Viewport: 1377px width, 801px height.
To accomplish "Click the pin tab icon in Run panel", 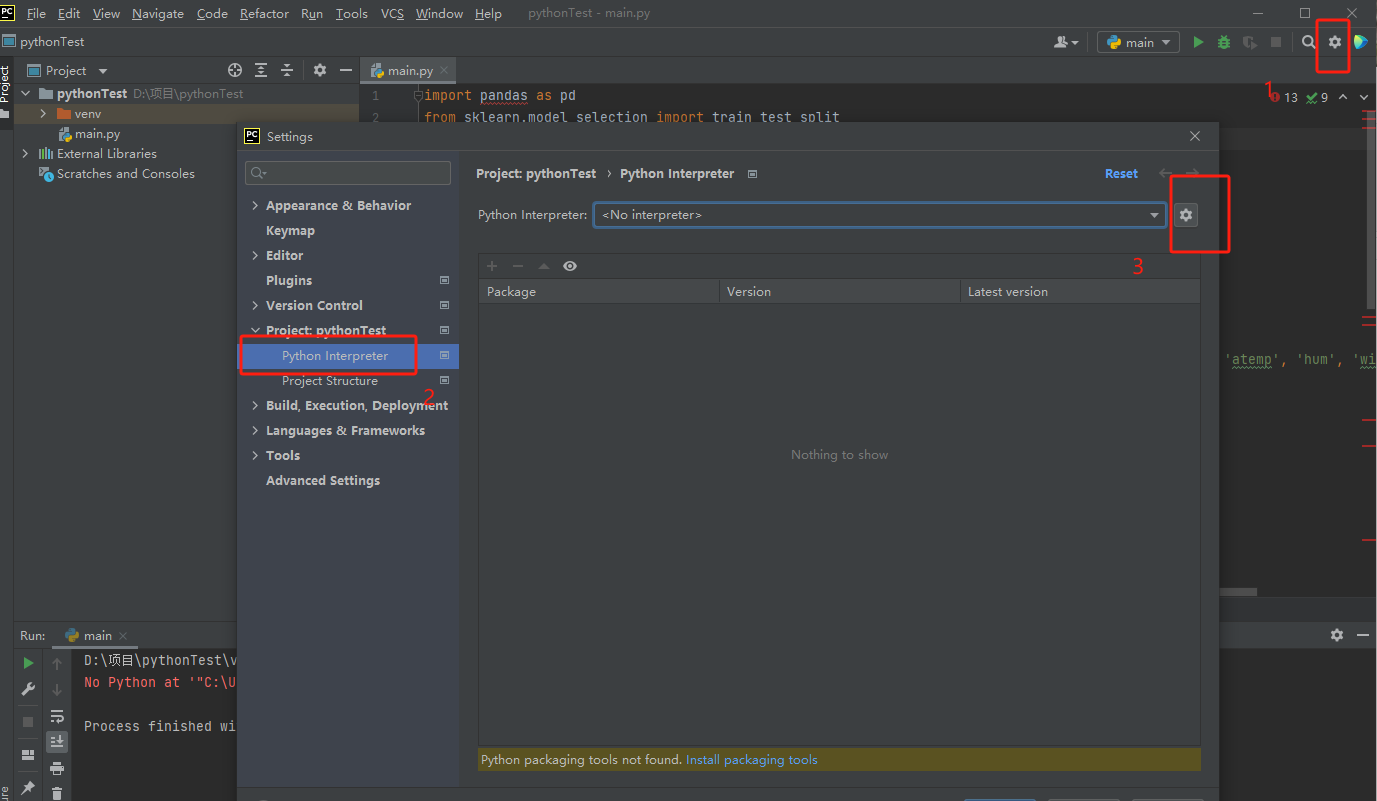I will tap(28, 788).
